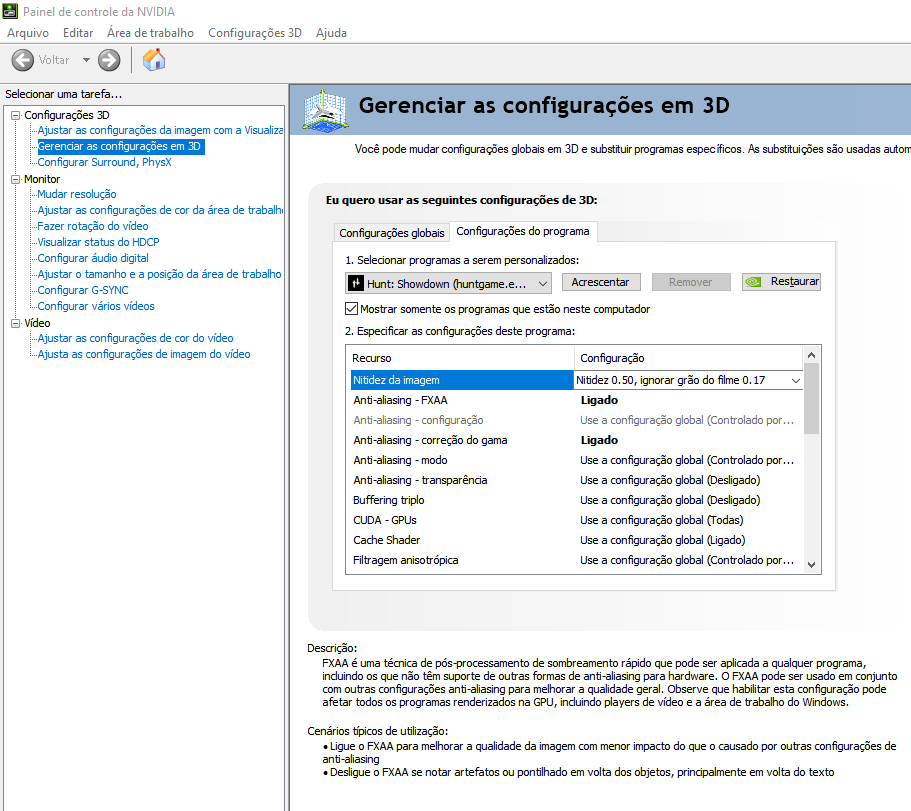Select the Anti-aliasing - modo row
Viewport: 911px width, 811px height.
[577, 460]
